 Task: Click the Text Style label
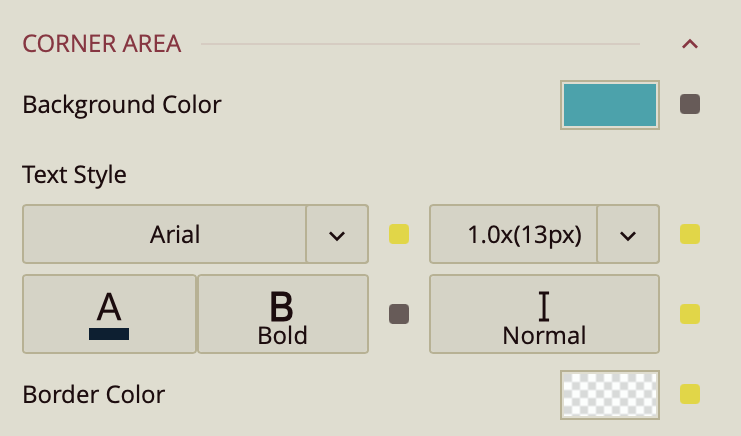click(x=74, y=175)
